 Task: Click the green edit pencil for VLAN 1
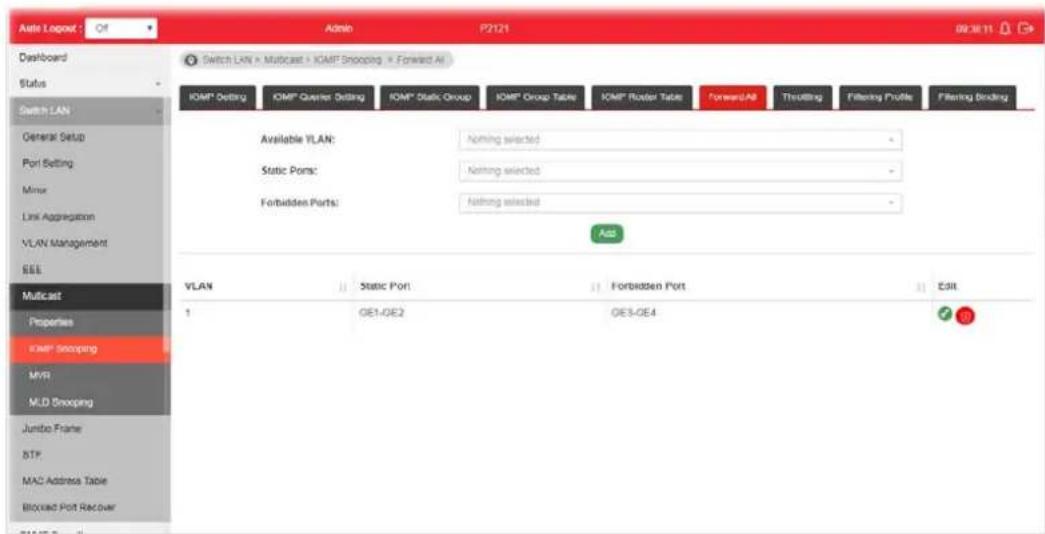tap(944, 314)
